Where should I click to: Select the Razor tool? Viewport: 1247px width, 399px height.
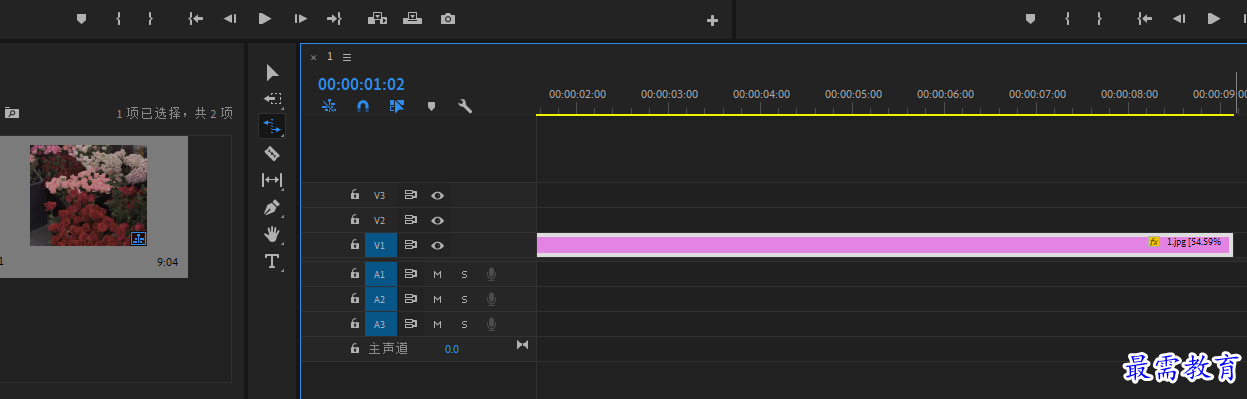pos(272,153)
